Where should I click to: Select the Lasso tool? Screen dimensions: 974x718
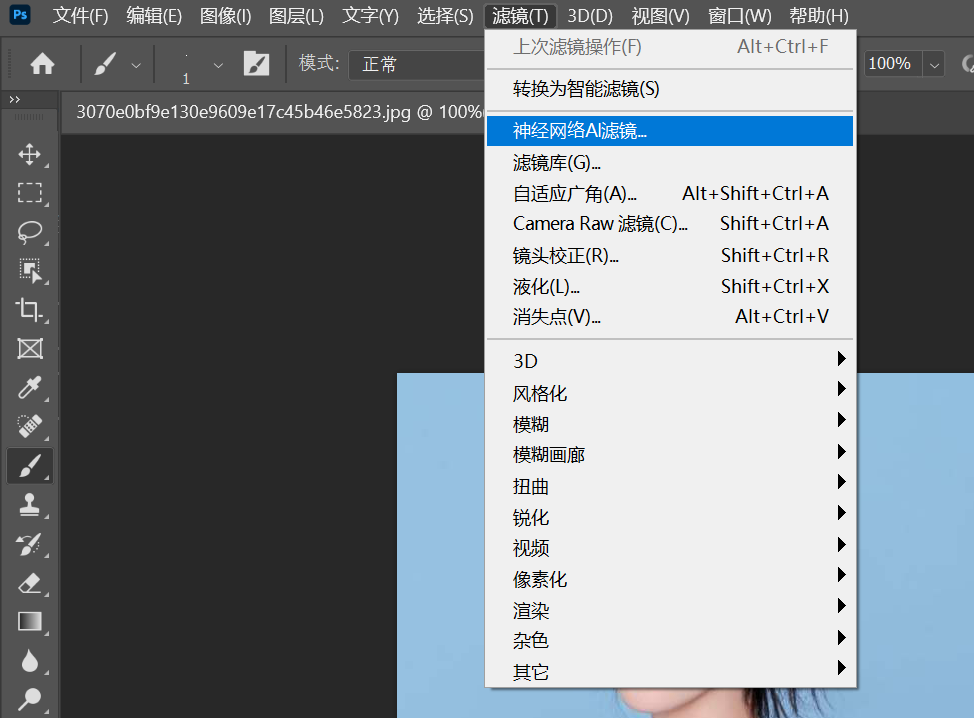pyautogui.click(x=29, y=232)
